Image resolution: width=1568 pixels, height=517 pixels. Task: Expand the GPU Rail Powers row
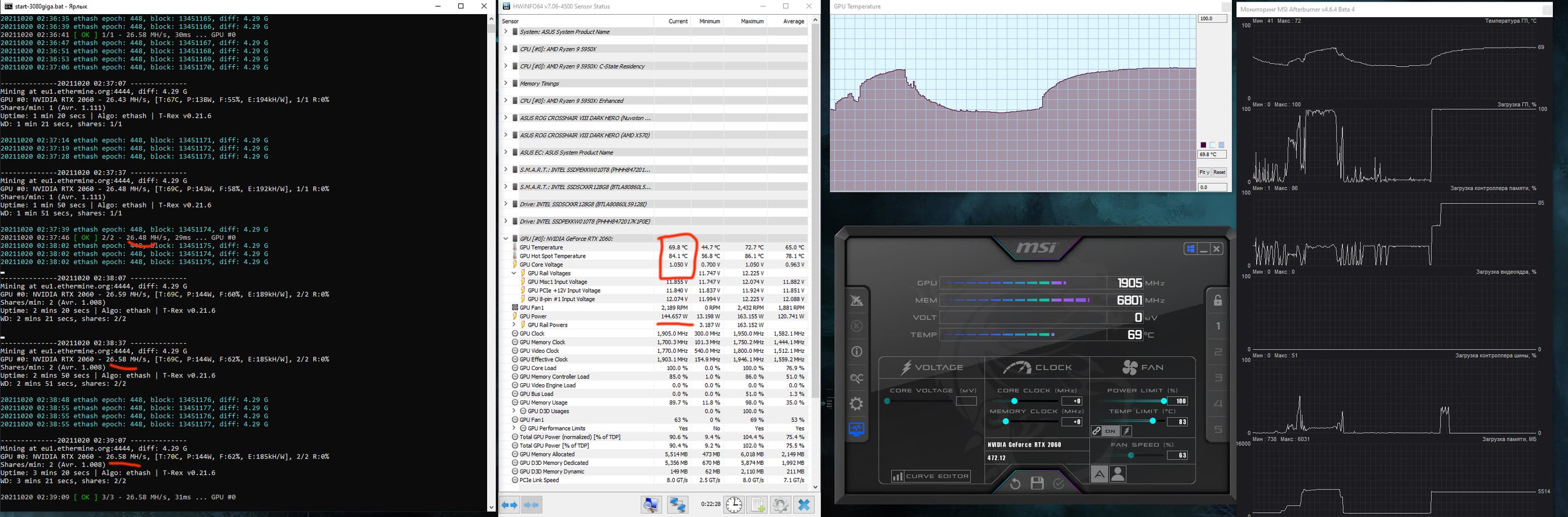(x=514, y=325)
